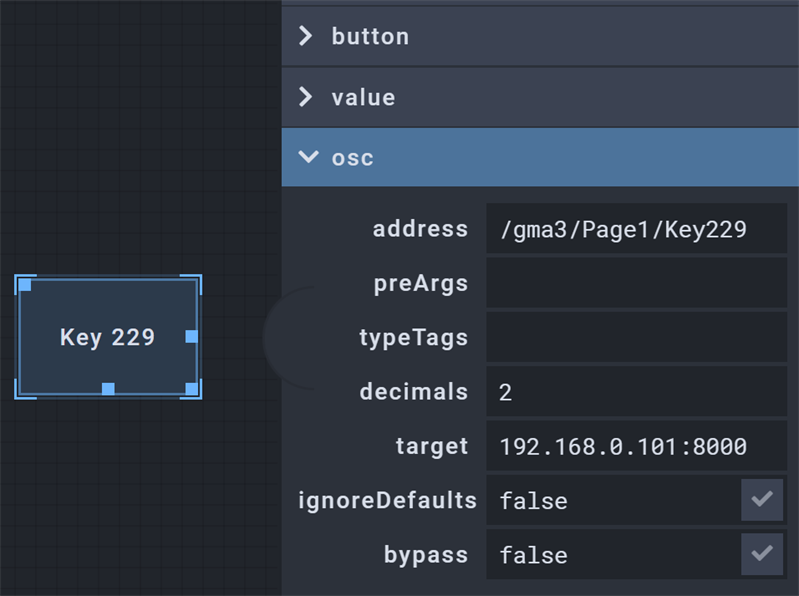The width and height of the screenshot is (799, 596).
Task: Collapse the osc section chevron
Action: point(306,157)
